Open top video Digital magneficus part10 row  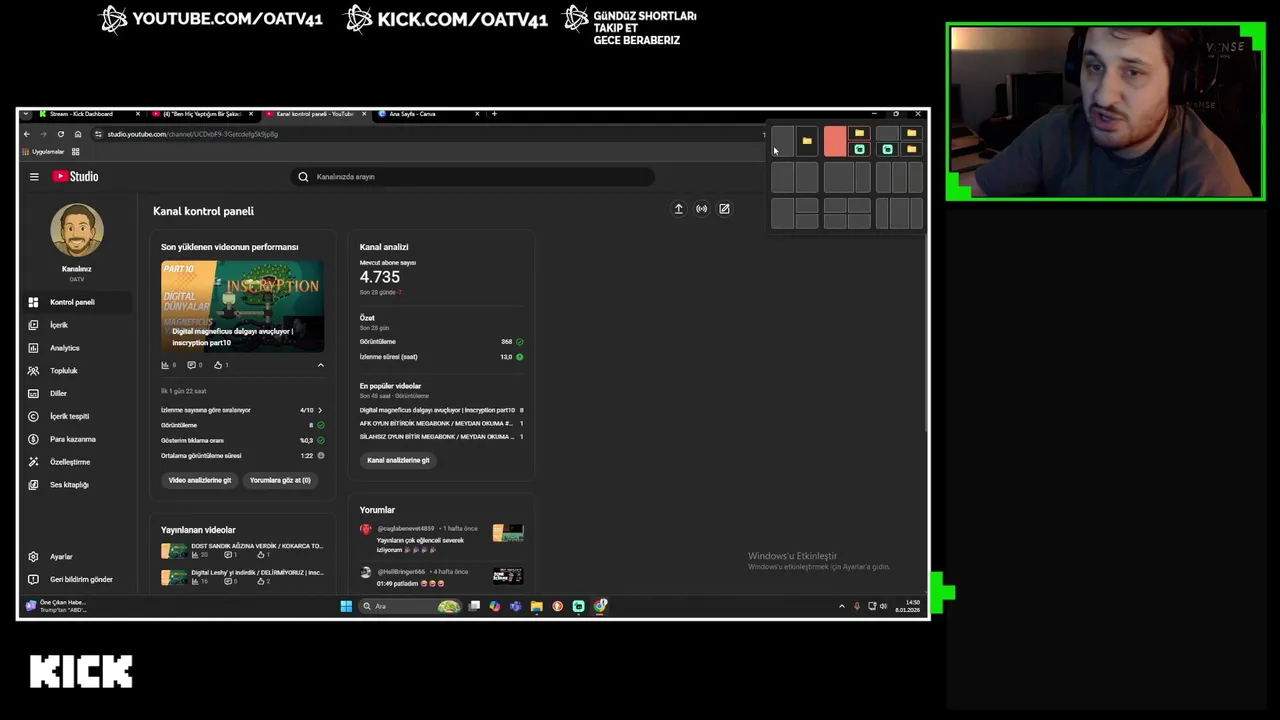(x=441, y=410)
